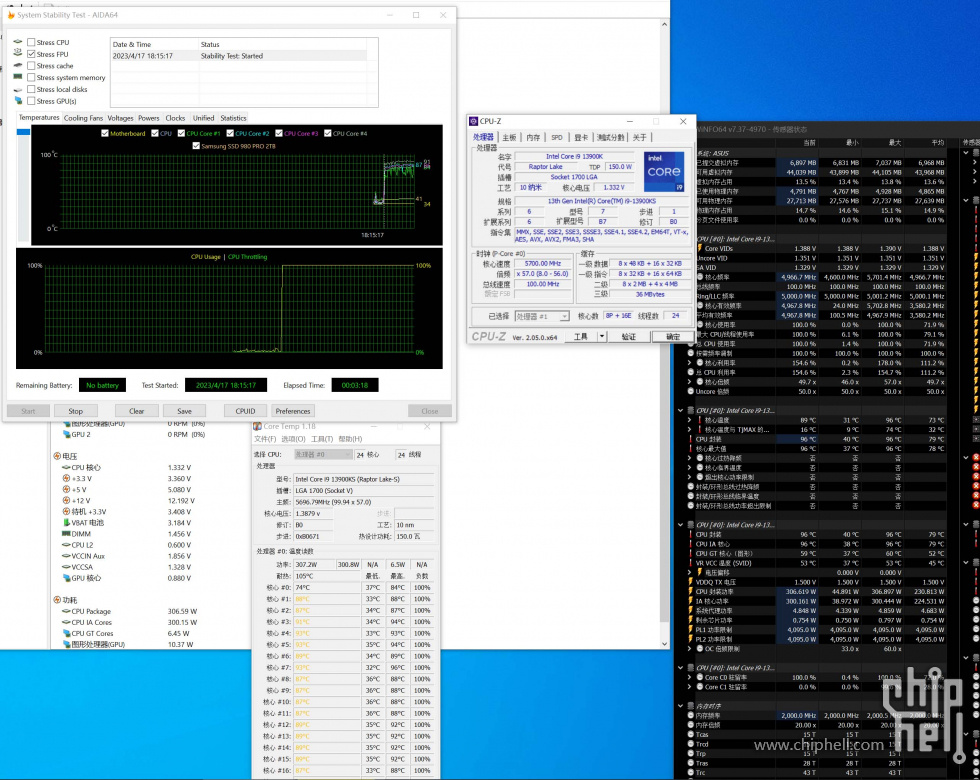Click the icon beside 图形处理器(GPU) power reading
The height and width of the screenshot is (780, 980).
[x=66, y=644]
